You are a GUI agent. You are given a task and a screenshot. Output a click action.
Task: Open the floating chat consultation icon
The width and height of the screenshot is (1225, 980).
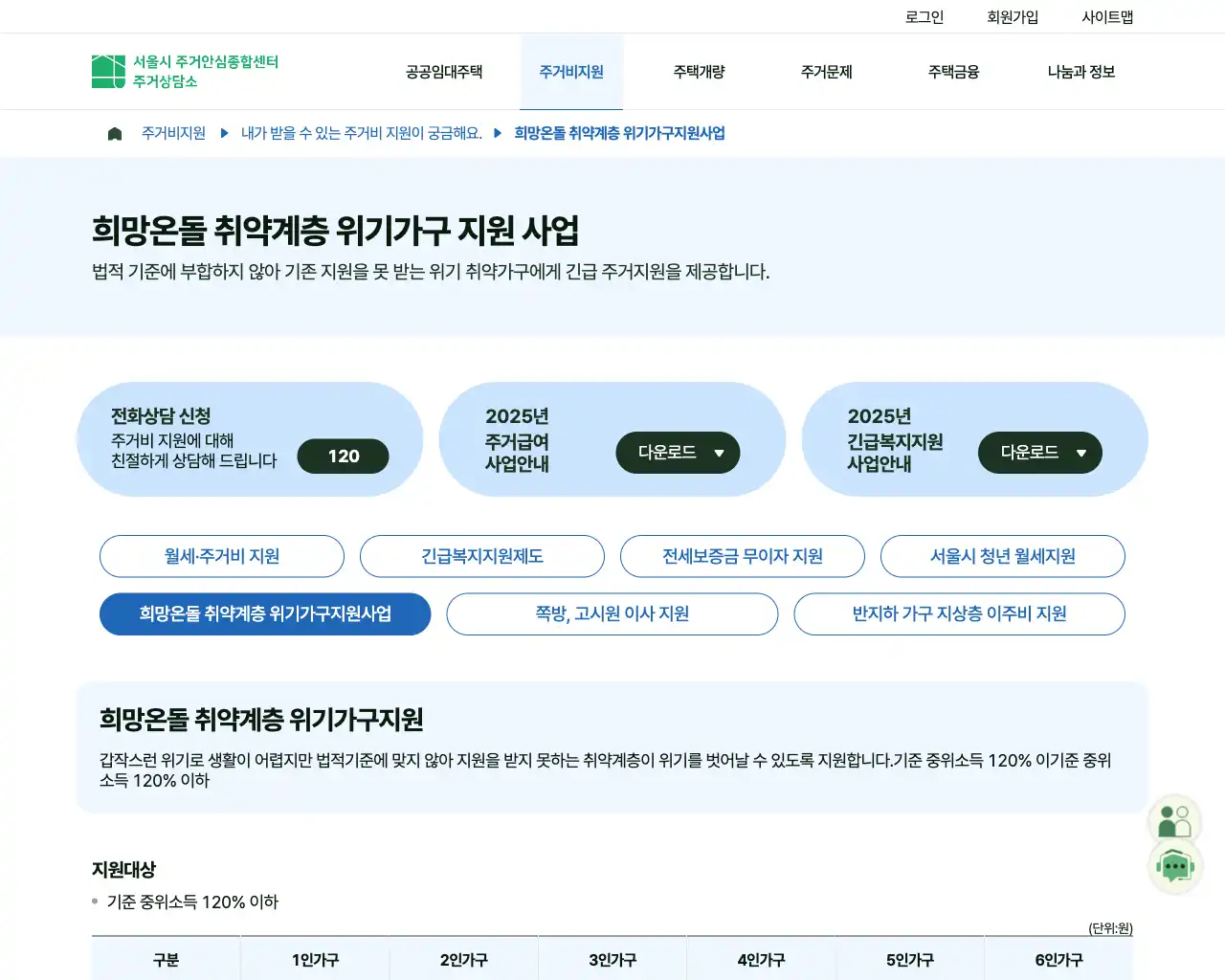1175,867
